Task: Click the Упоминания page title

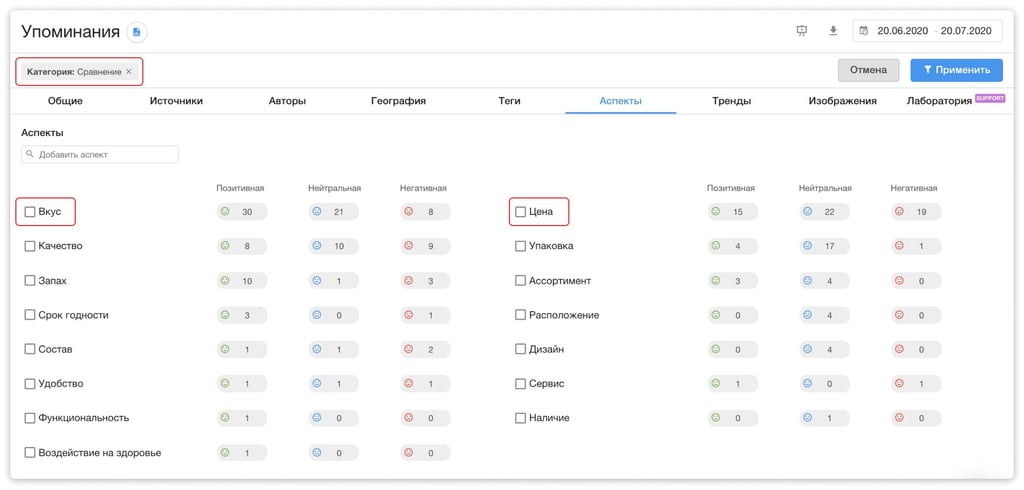Action: tap(71, 31)
